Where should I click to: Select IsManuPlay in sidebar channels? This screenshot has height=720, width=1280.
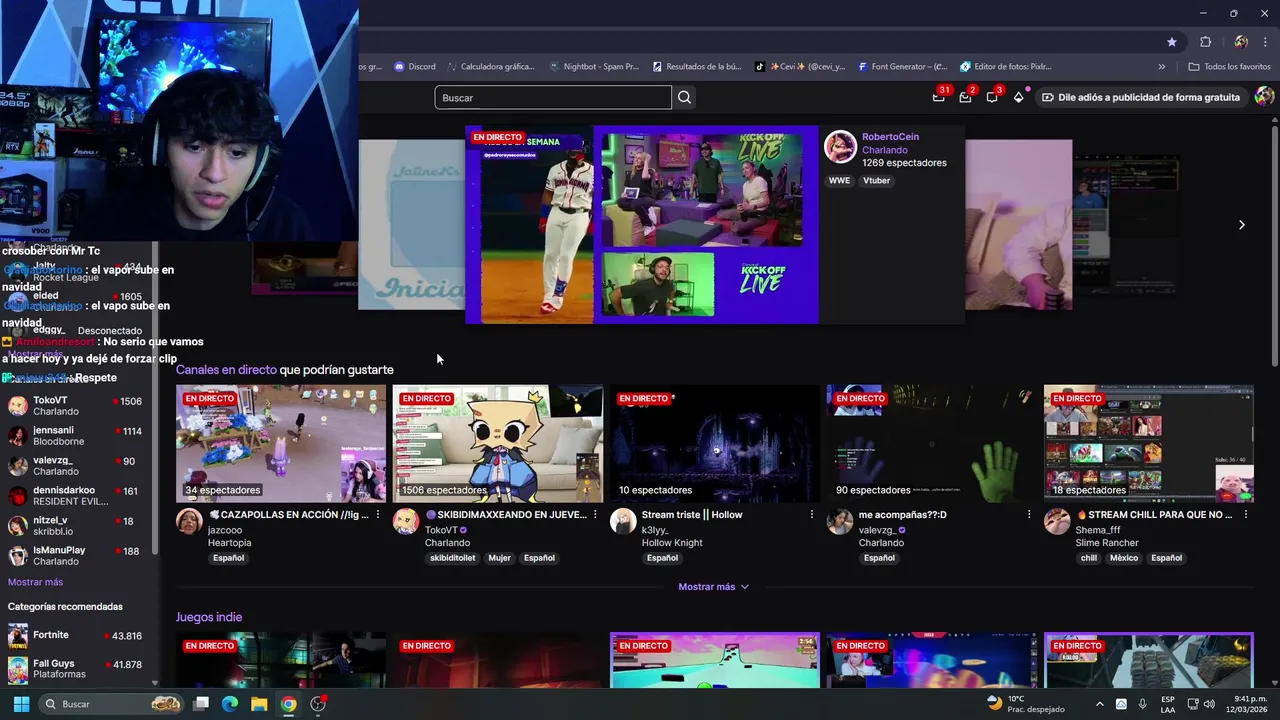(x=76, y=556)
